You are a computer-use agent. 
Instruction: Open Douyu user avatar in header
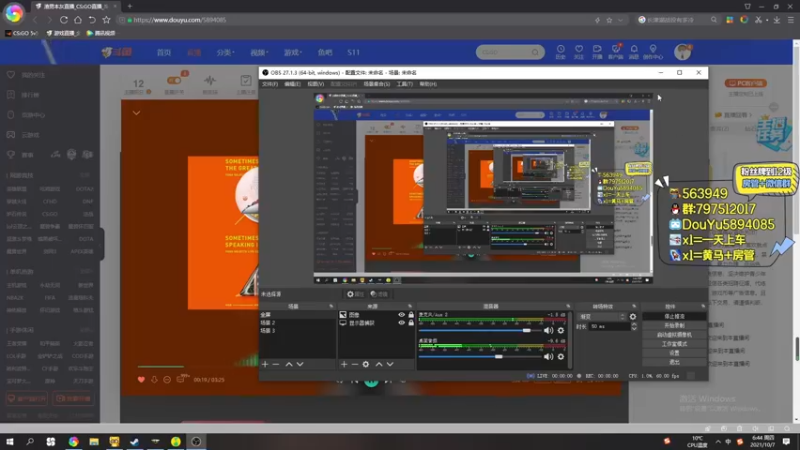tap(683, 52)
